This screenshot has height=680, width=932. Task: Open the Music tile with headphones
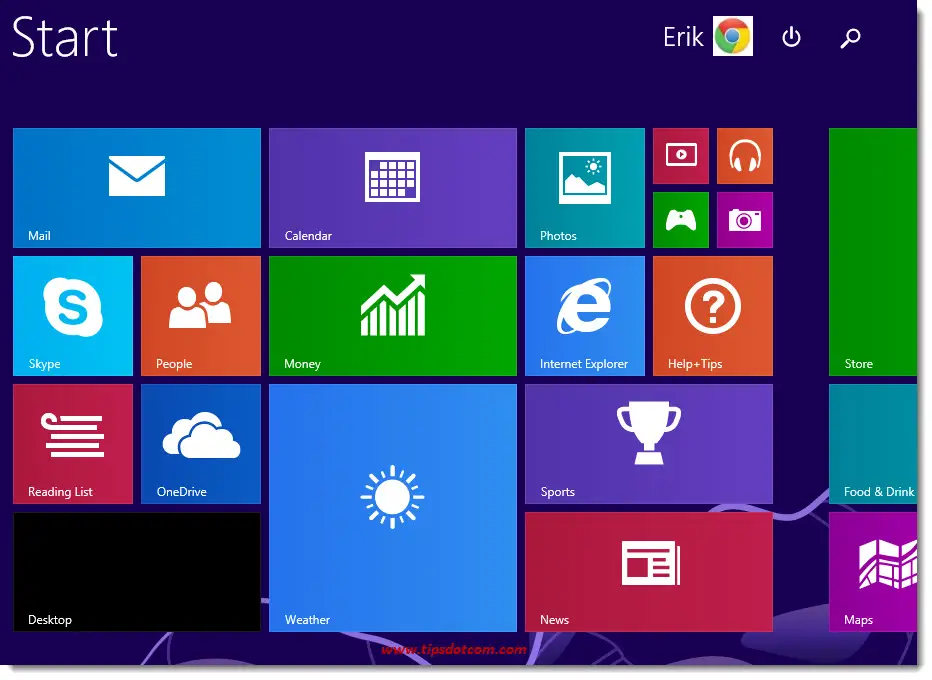(745, 156)
